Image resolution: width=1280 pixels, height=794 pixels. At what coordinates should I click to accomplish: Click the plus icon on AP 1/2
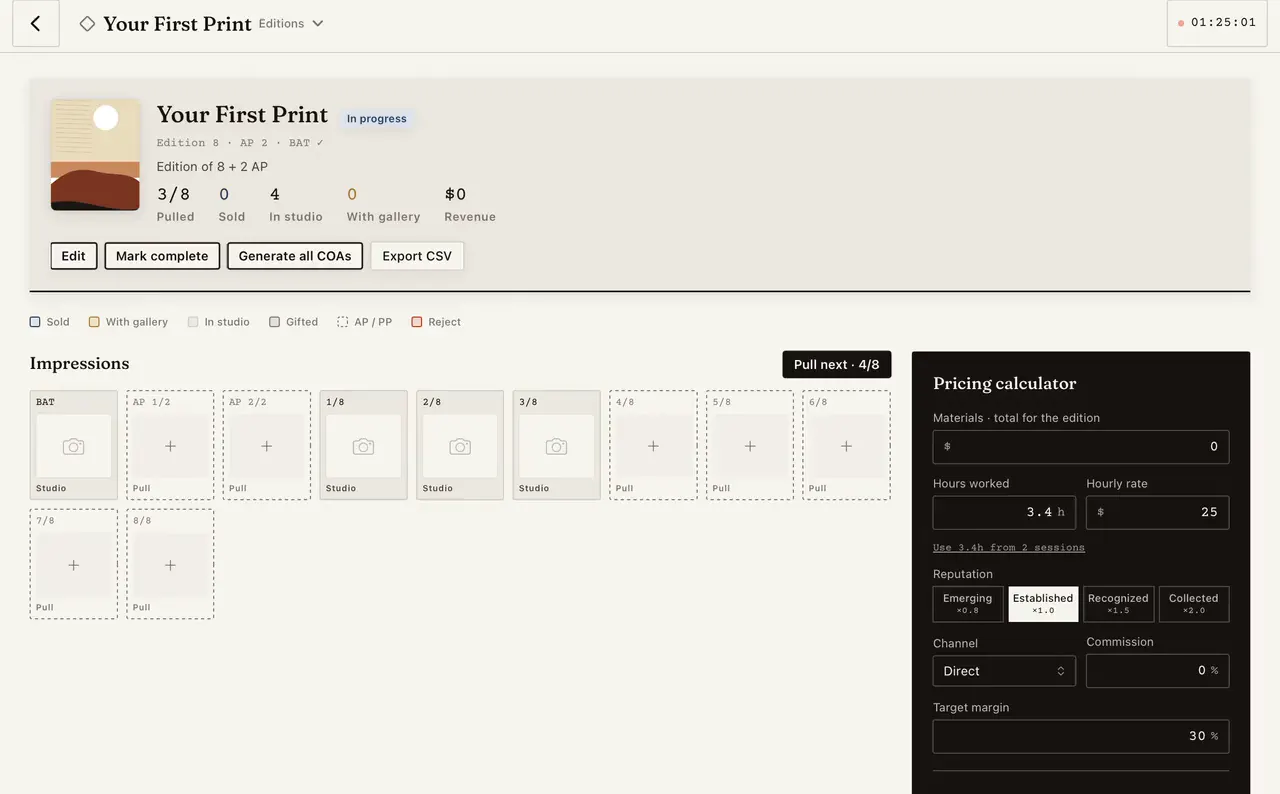[x=170, y=446]
